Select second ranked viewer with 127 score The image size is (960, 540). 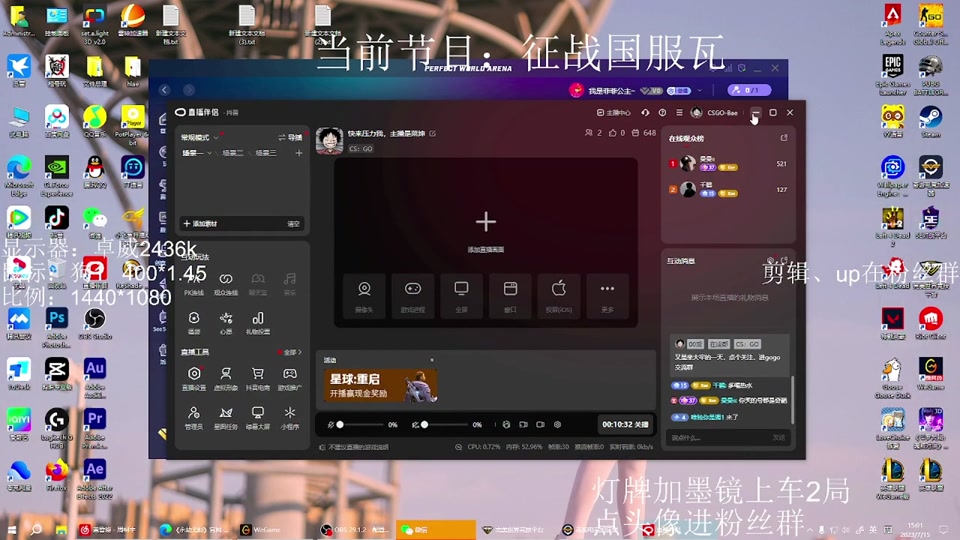coord(727,189)
